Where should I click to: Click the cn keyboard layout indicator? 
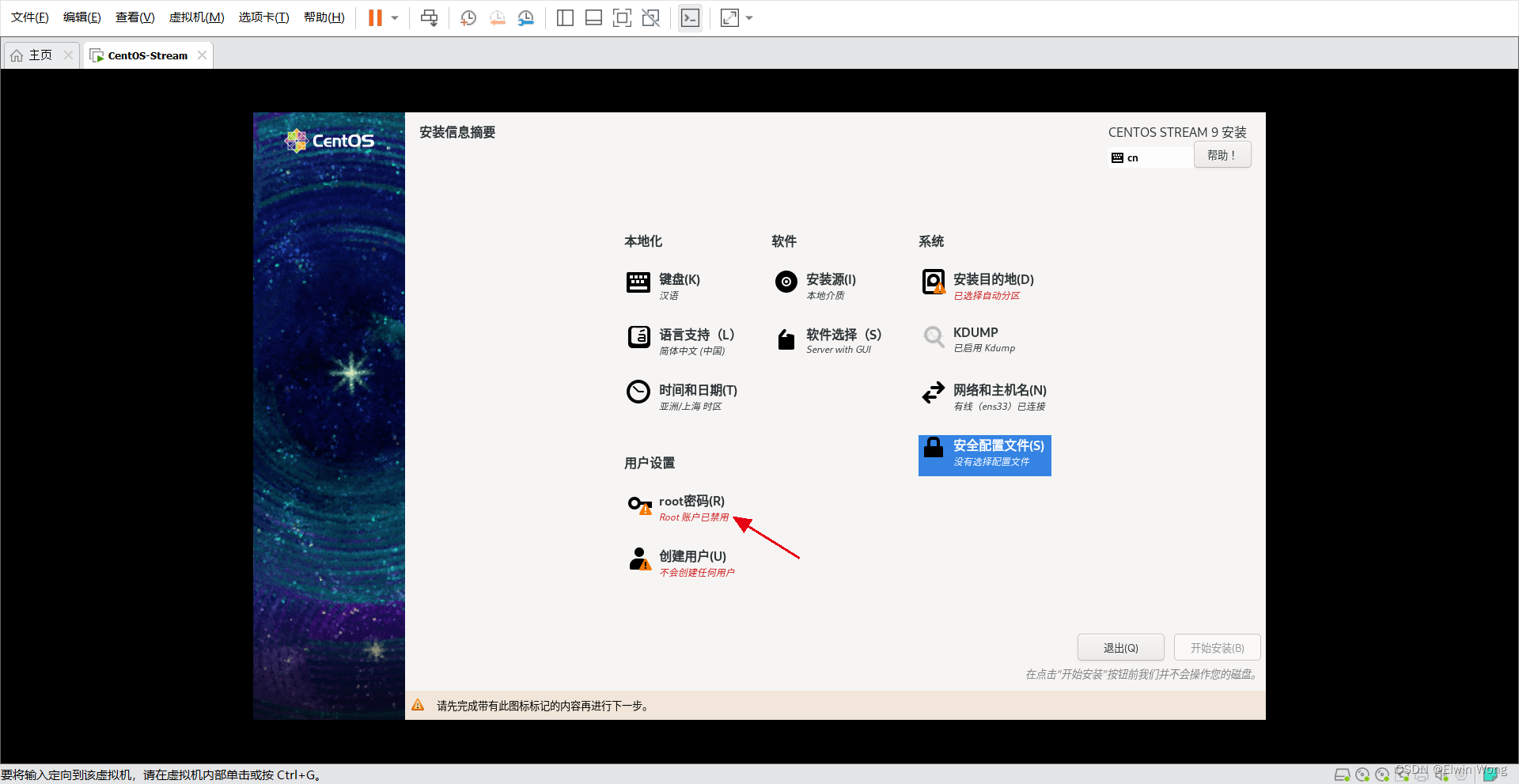pyautogui.click(x=1150, y=157)
